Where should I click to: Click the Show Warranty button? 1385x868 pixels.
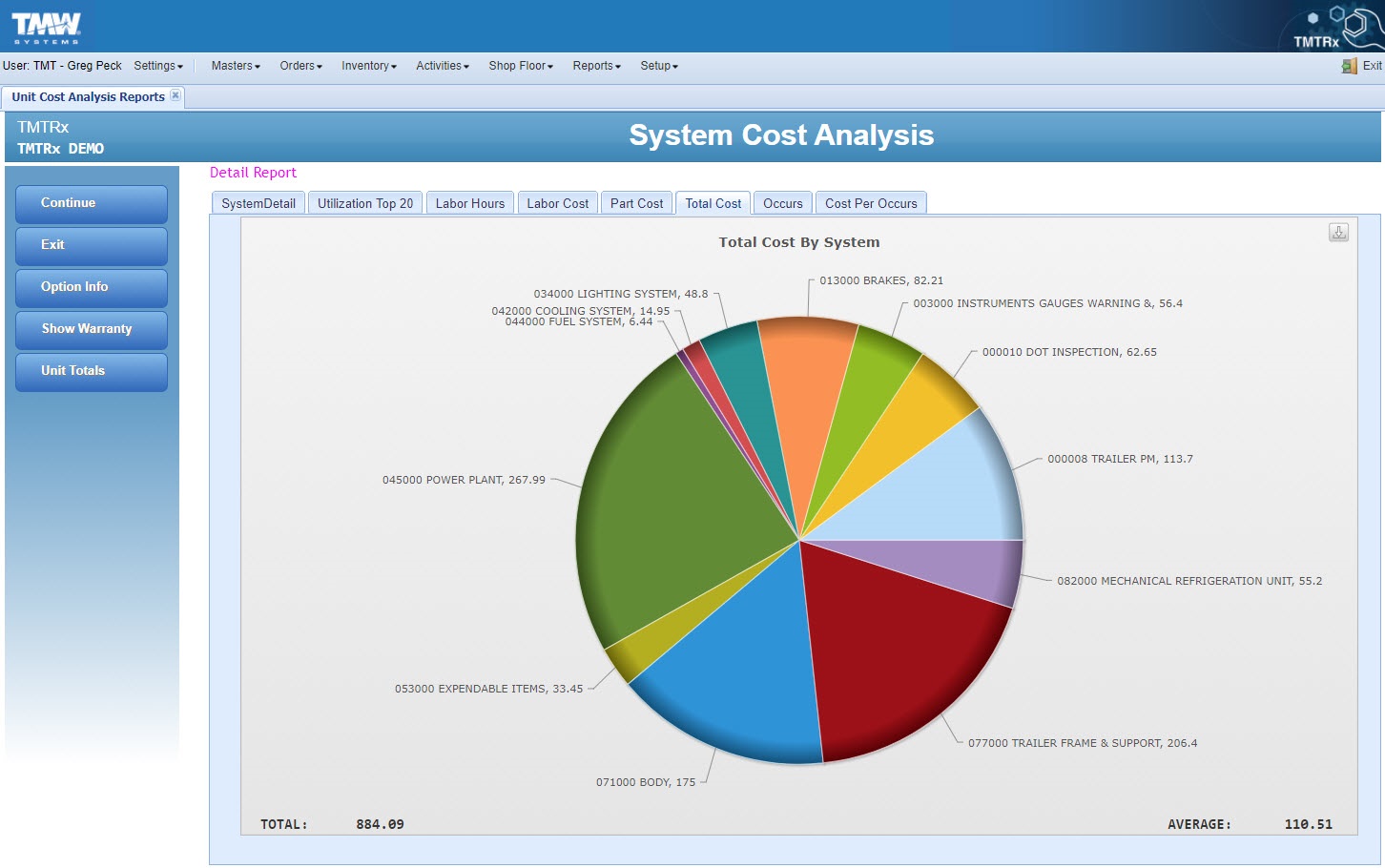92,329
